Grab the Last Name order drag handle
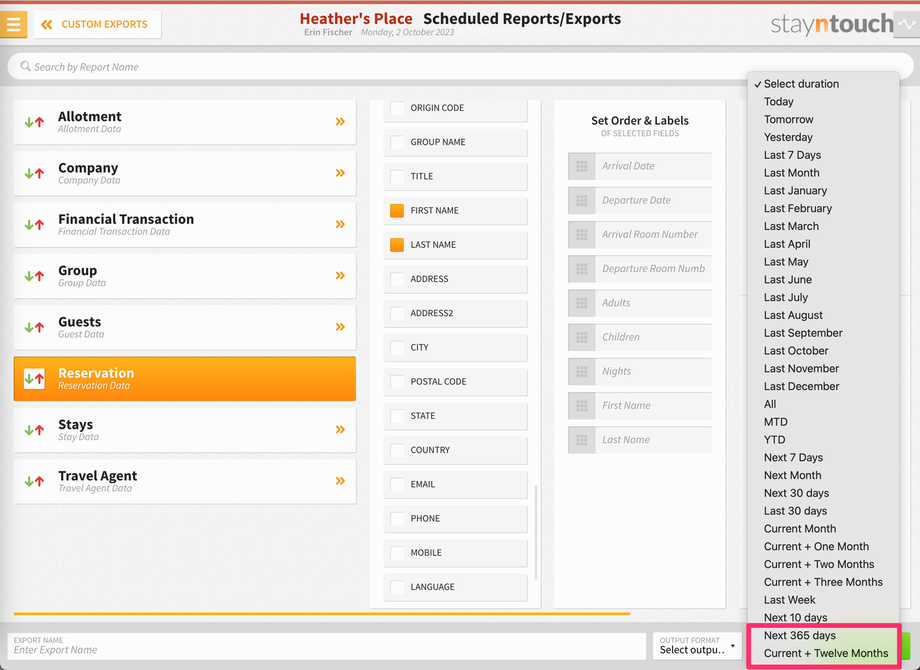 tap(581, 440)
